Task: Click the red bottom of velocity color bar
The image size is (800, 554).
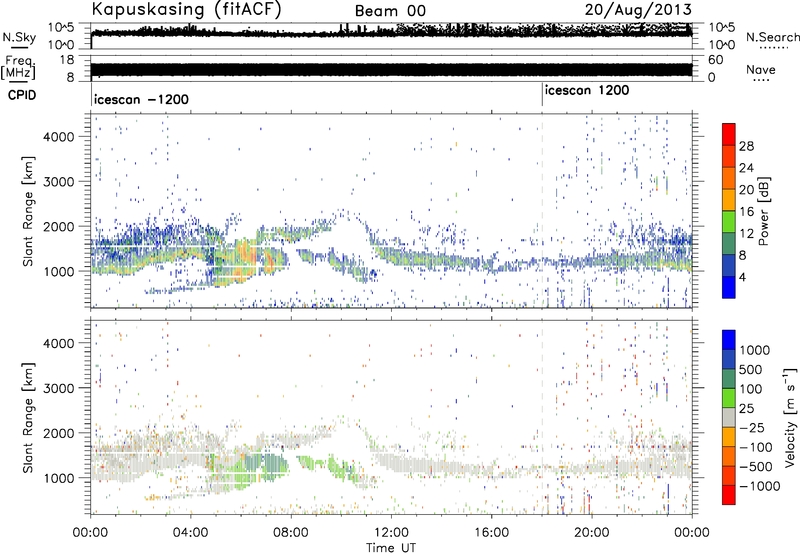Action: click(729, 495)
